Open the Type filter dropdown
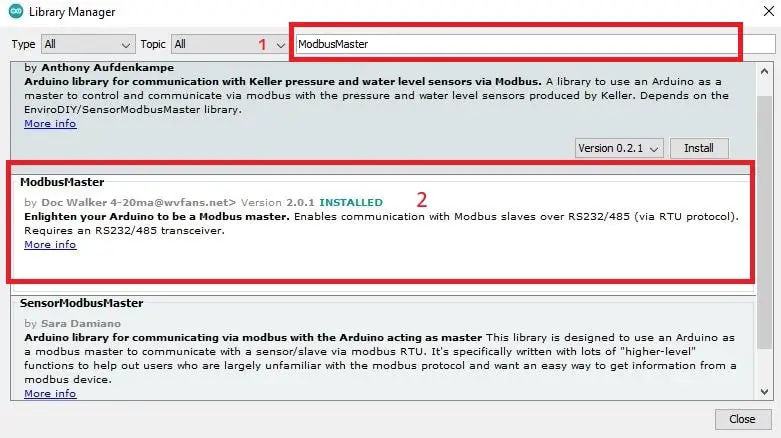Screen dimensions: 781x438 88,44
